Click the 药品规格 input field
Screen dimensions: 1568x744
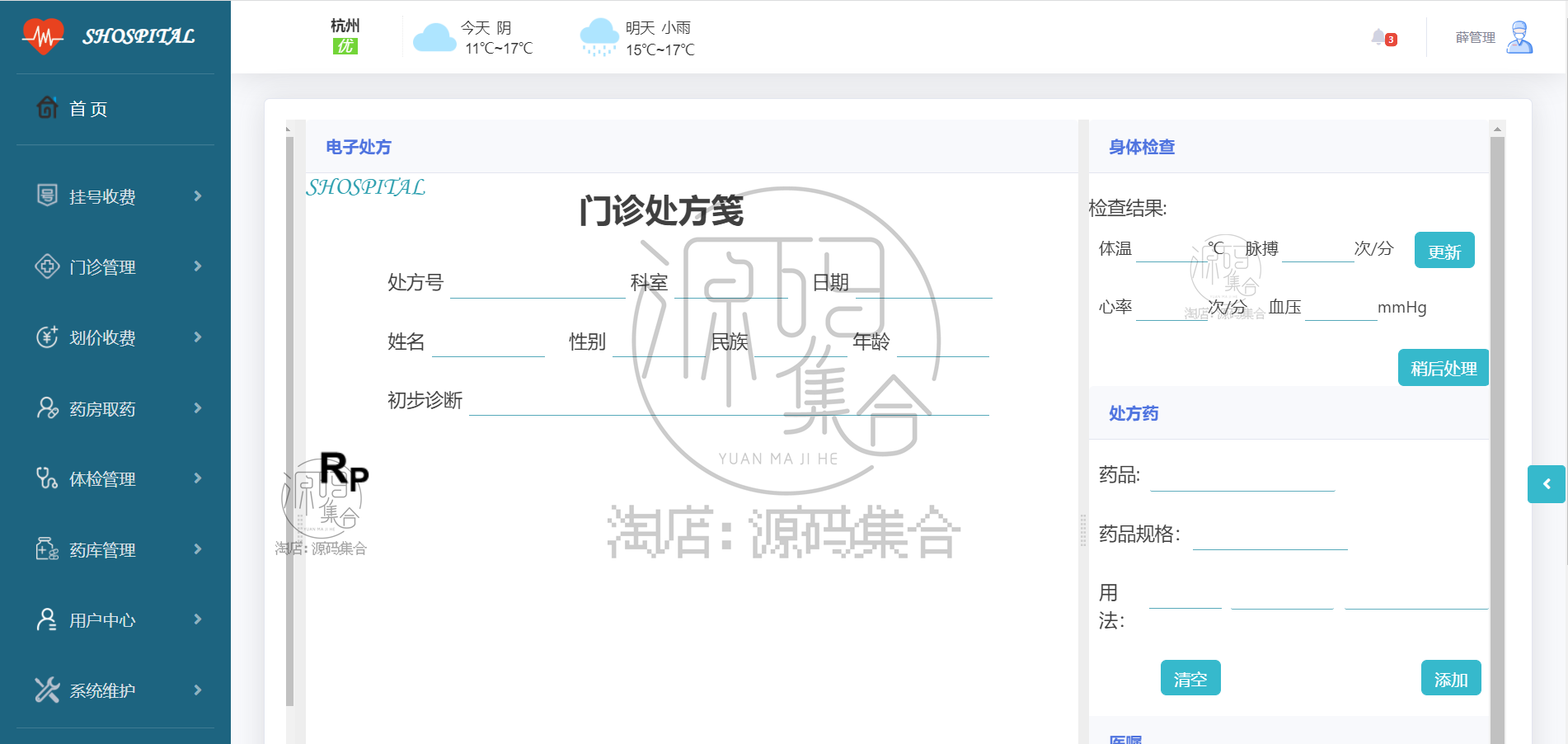coord(1270,535)
